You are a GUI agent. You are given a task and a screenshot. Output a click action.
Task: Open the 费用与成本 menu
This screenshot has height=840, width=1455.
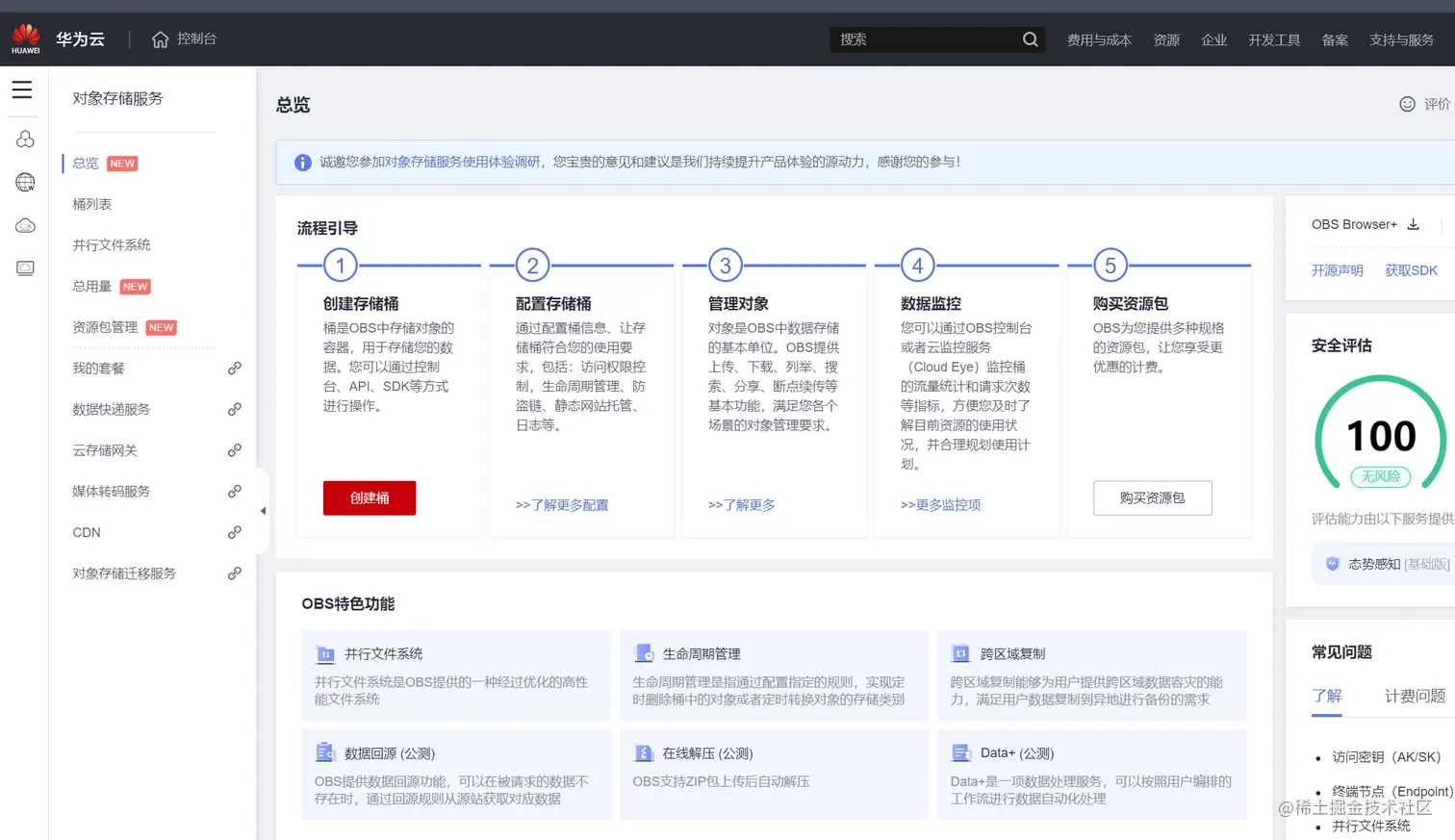coord(1099,40)
